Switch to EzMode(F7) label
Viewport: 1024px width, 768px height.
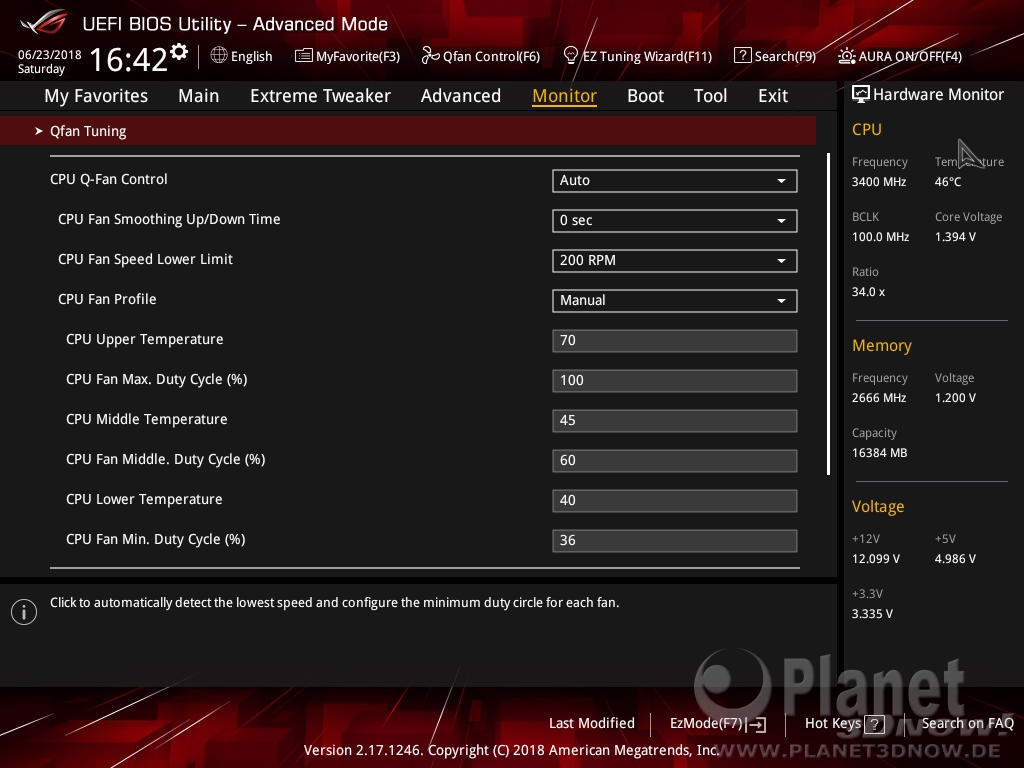(x=706, y=723)
